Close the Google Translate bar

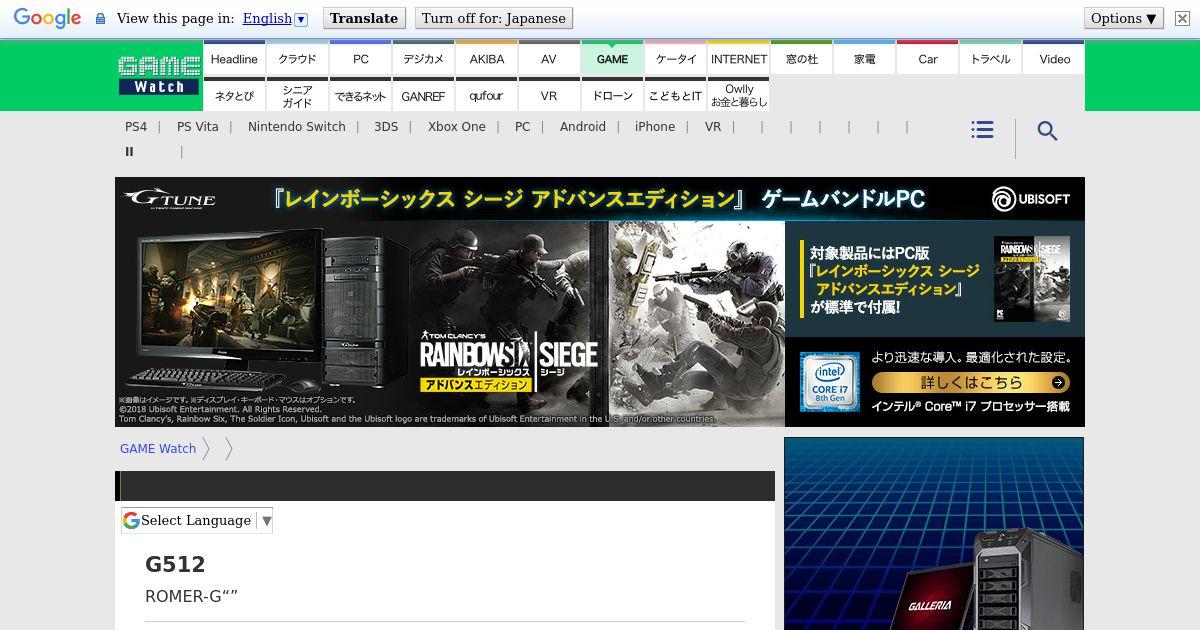[x=1182, y=18]
